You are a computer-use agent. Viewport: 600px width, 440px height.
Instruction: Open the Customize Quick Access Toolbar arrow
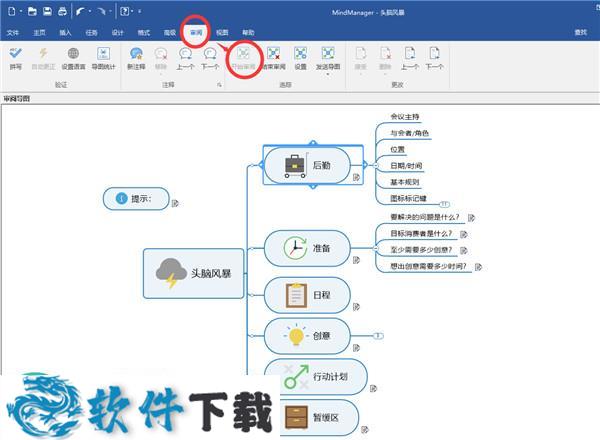tap(140, 12)
